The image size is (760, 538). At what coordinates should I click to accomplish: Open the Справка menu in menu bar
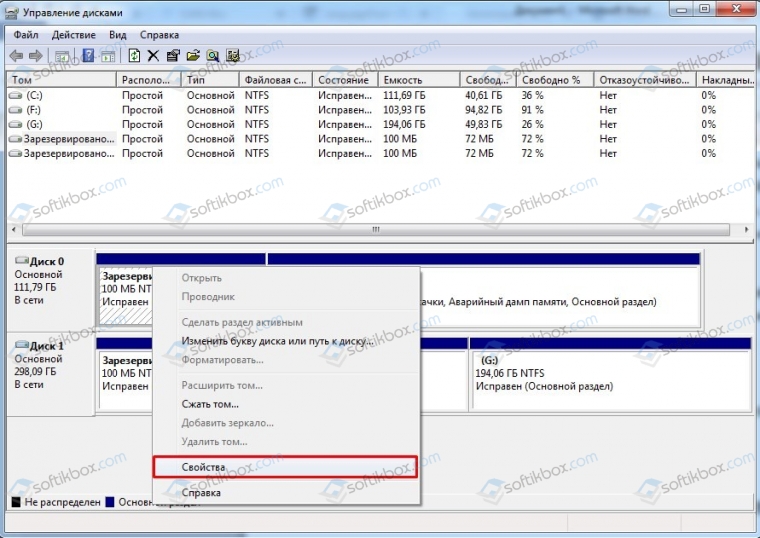[x=159, y=35]
